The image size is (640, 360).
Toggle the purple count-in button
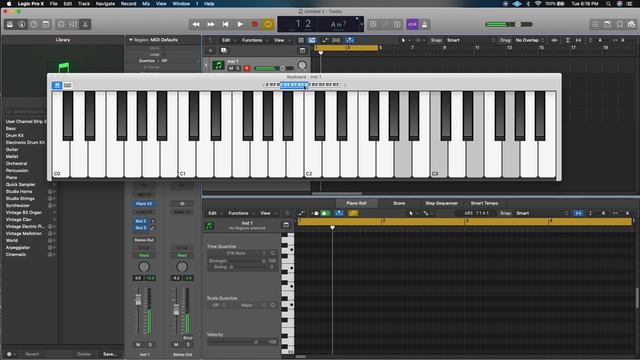(412, 24)
